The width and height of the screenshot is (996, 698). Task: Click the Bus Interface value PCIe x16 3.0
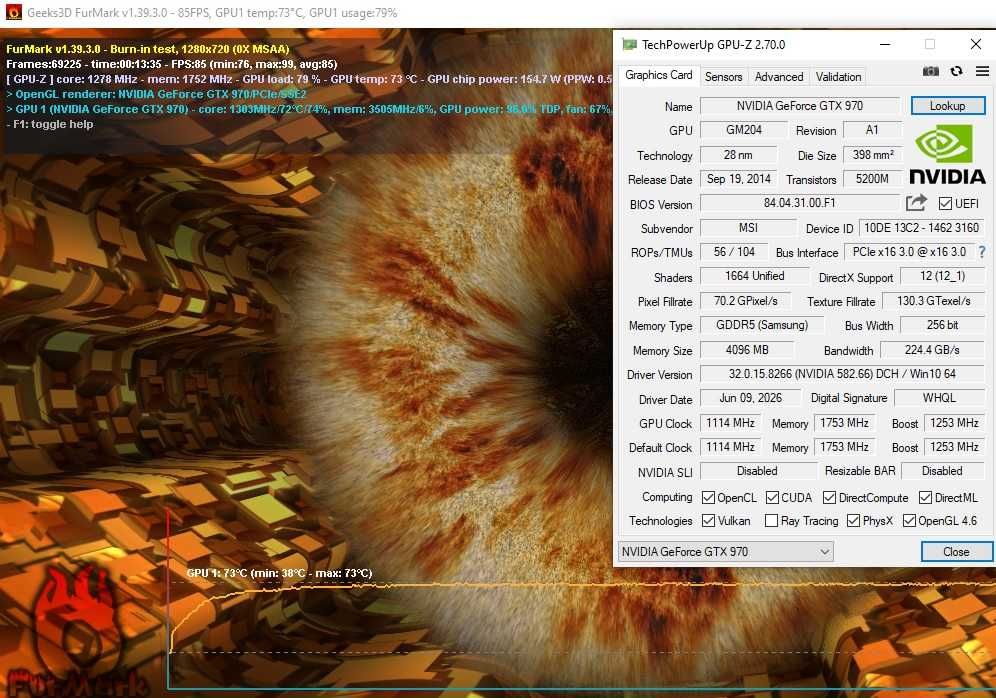pyautogui.click(x=909, y=252)
